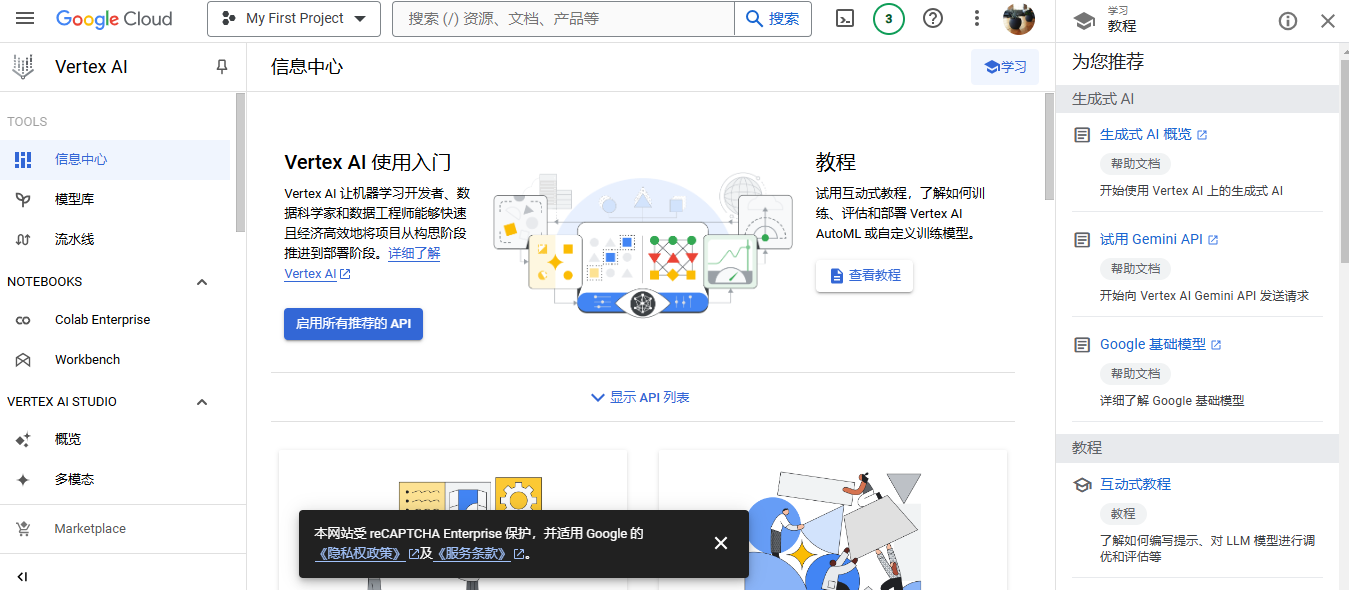Screen dimensions: 1349x590
Task: Collapse the NOTEBOOKS section
Action: click(x=202, y=282)
